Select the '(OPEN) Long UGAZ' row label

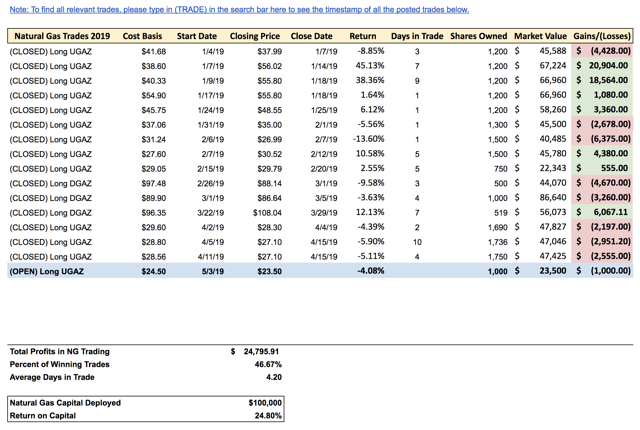coord(47,272)
